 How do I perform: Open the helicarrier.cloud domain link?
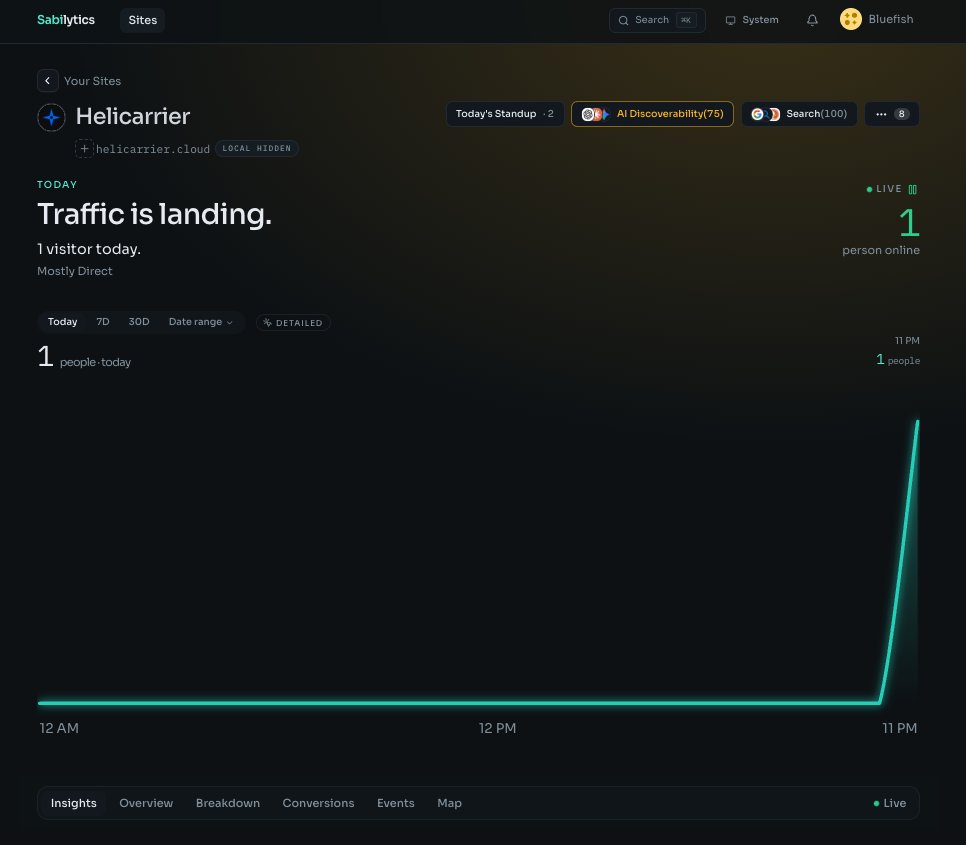153,149
